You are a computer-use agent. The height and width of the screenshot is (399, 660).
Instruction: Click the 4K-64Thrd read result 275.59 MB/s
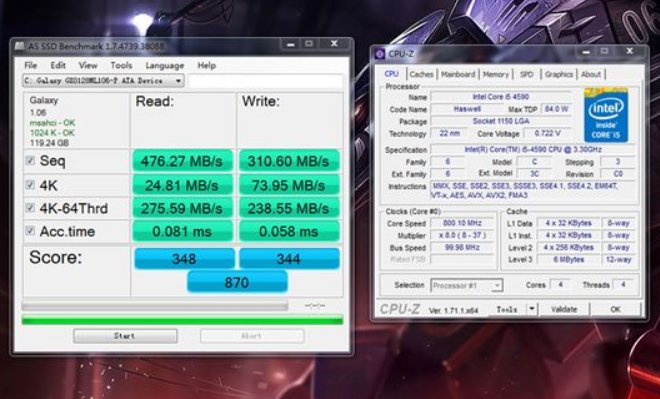click(182, 208)
